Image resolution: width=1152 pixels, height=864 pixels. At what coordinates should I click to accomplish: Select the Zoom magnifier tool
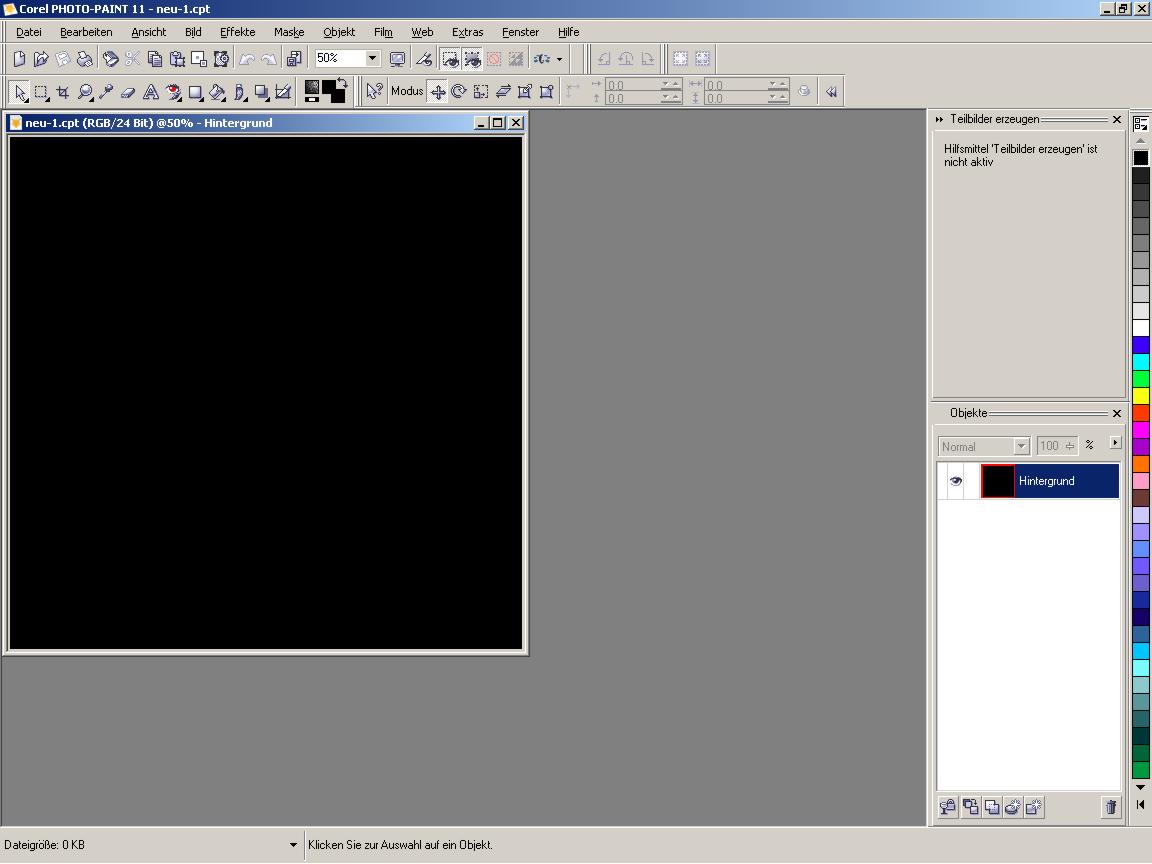[x=85, y=92]
